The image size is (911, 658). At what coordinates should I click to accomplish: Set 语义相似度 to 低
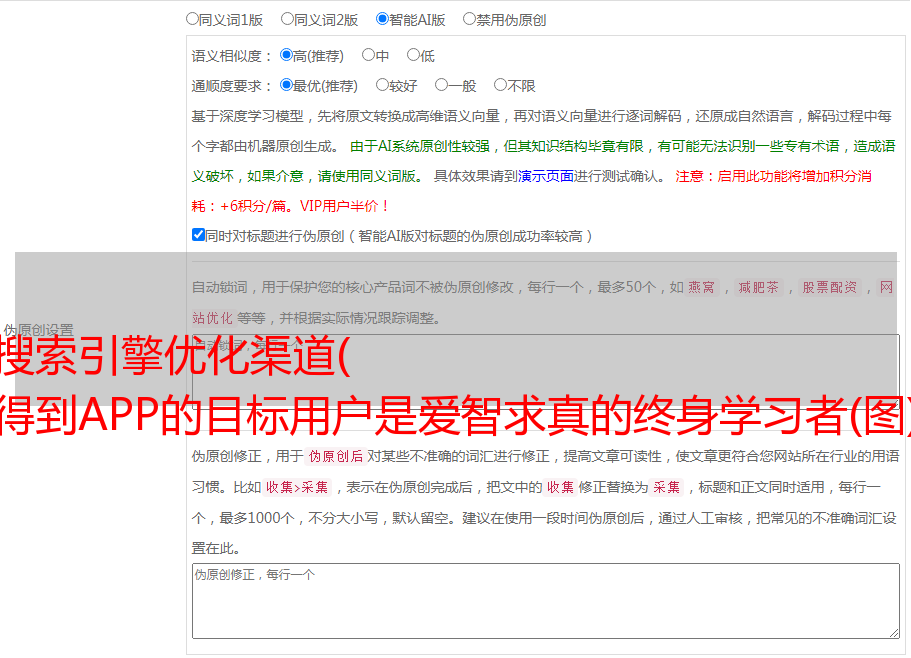(x=413, y=55)
